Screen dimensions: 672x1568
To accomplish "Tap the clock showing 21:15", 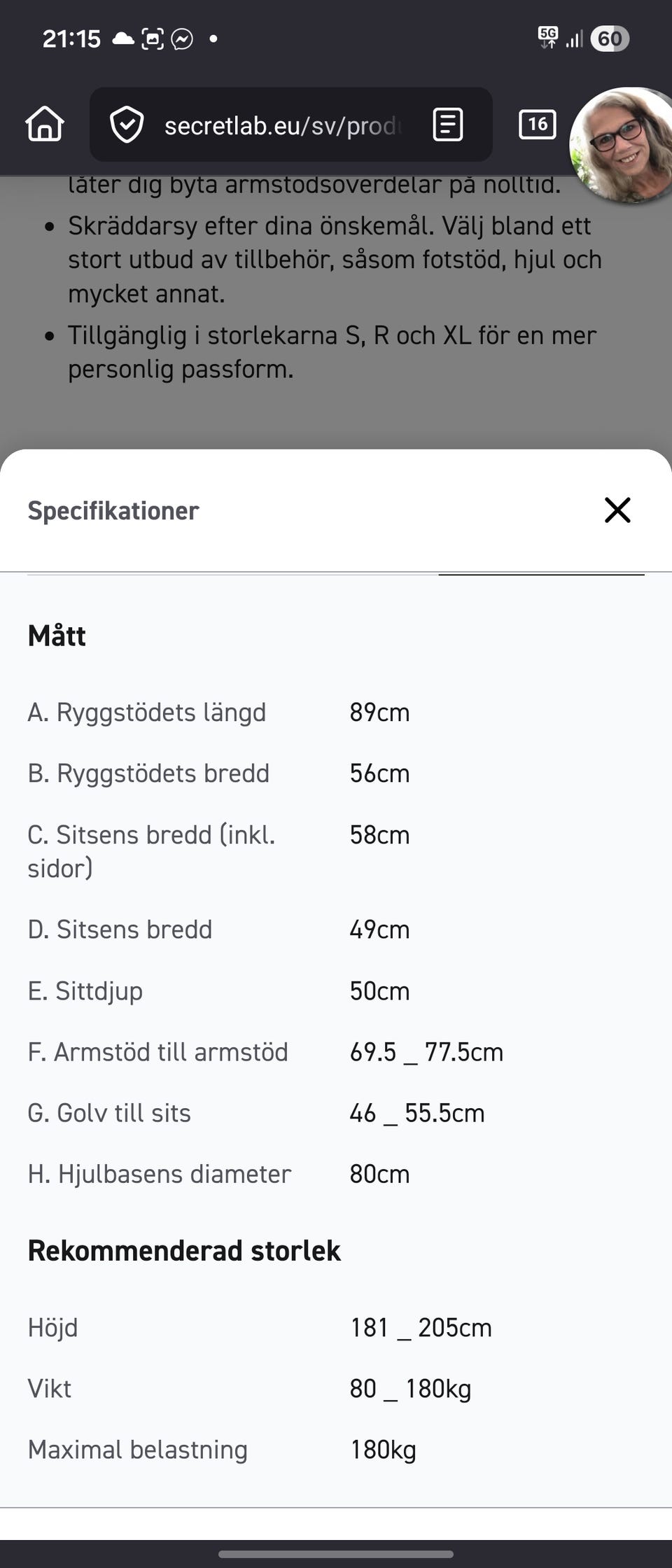I will pos(71,38).
